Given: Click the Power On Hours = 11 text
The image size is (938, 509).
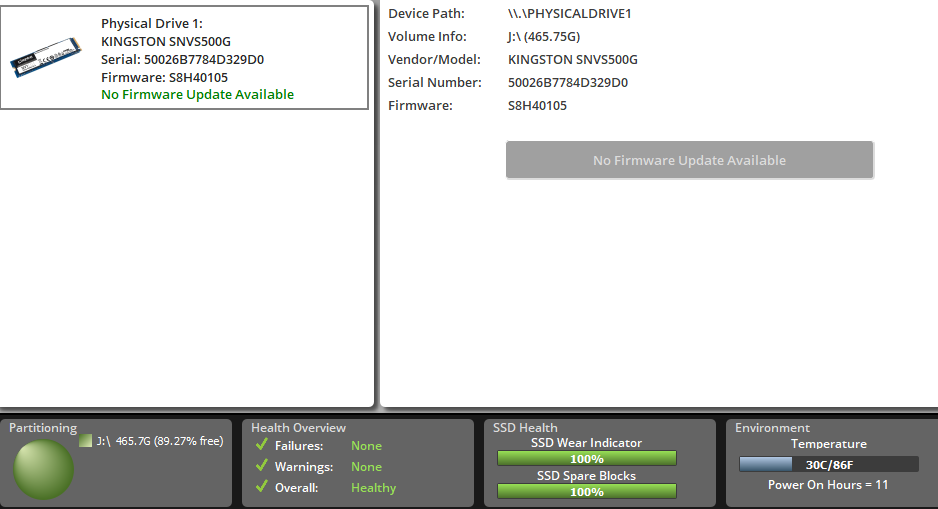Looking at the screenshot, I should click(x=829, y=484).
